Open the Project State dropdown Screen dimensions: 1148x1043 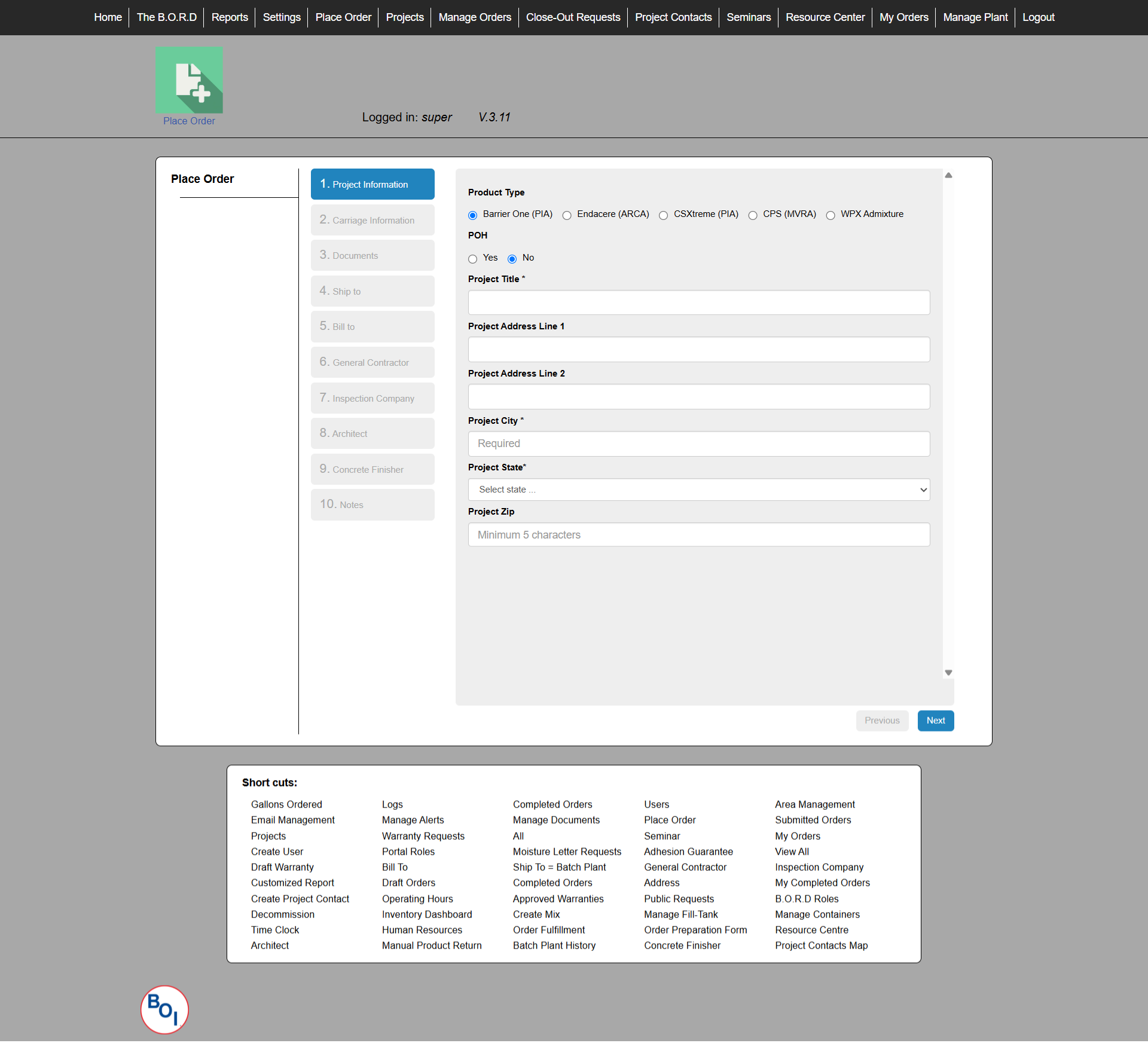(698, 490)
